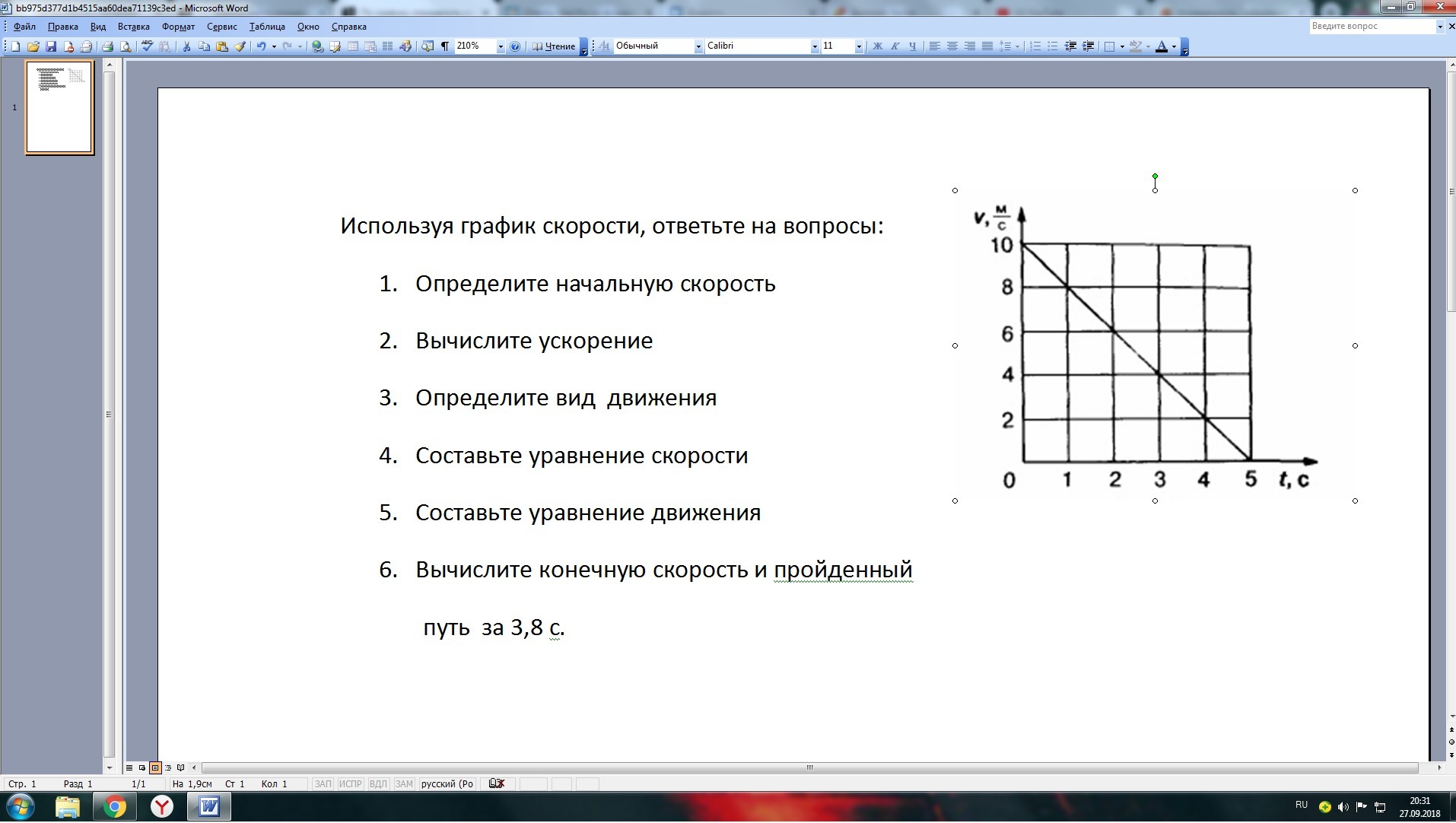Open the font color picker
This screenshot has width=1456, height=823.
click(1174, 46)
